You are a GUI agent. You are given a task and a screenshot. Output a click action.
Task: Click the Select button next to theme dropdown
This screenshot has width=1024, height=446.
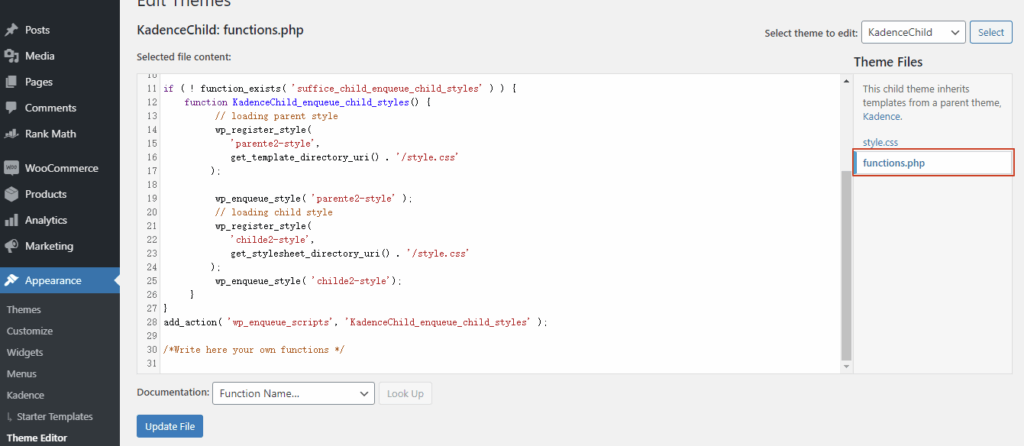(x=991, y=33)
